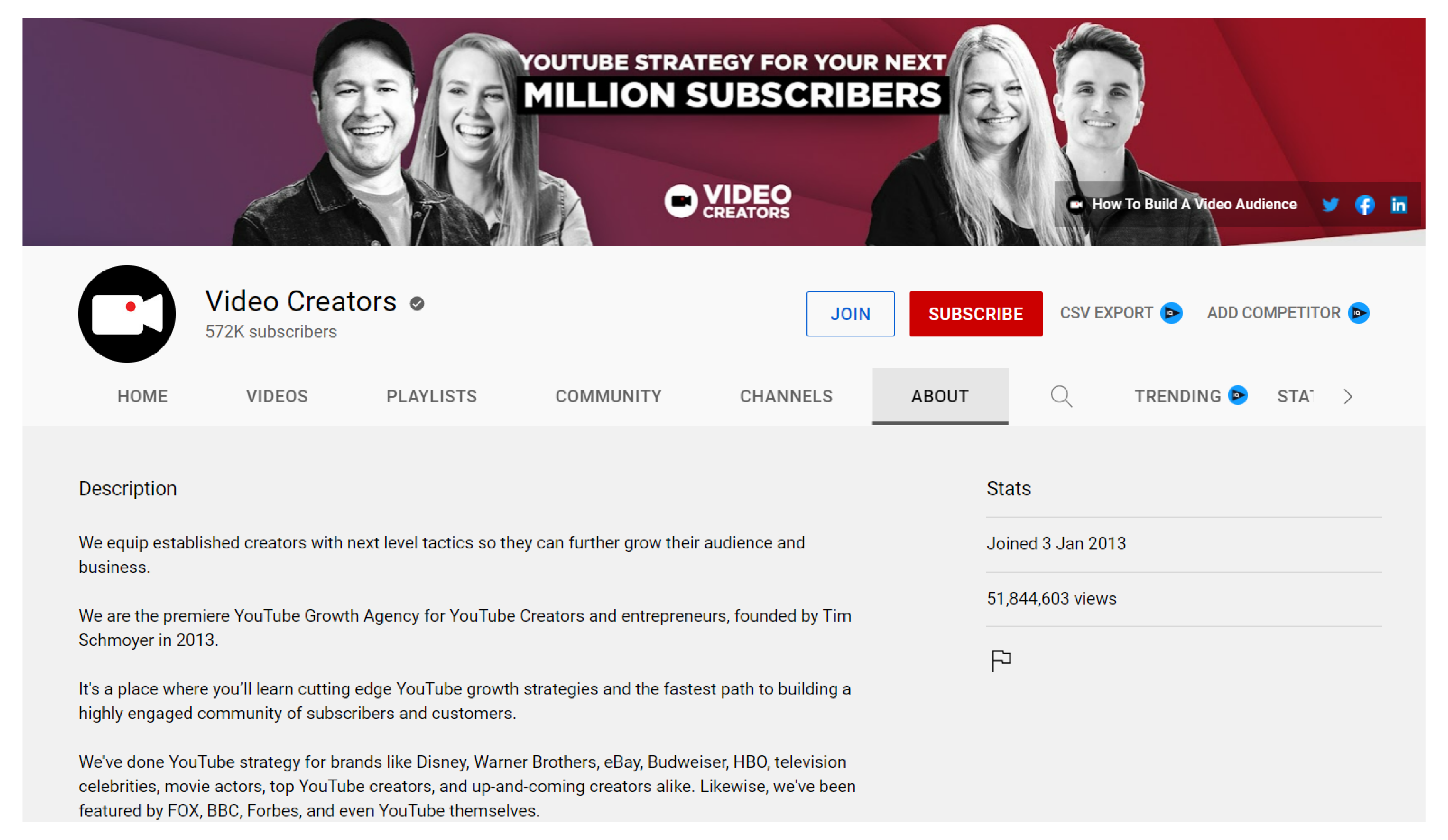This screenshot has width=1448, height=840.
Task: Open the Community tab
Action: pos(609,397)
